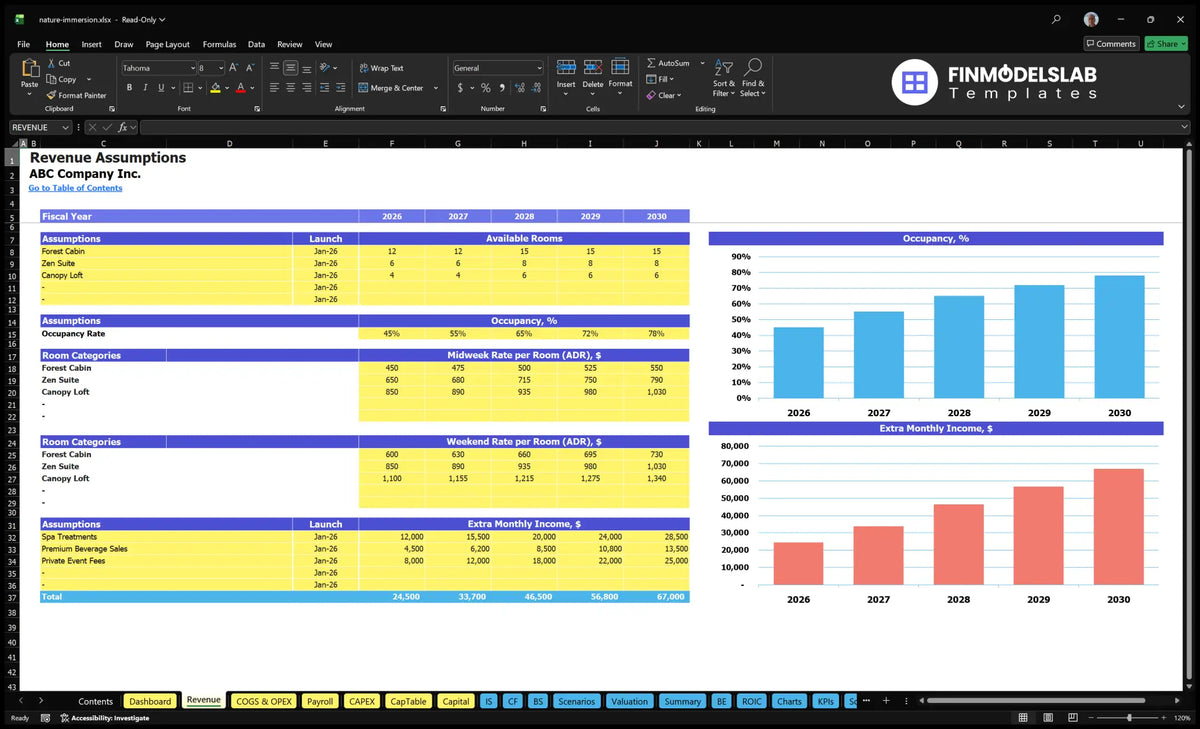Viewport: 1200px width, 729px height.
Task: Open the Tahoma font name dropdown
Action: pyautogui.click(x=191, y=68)
